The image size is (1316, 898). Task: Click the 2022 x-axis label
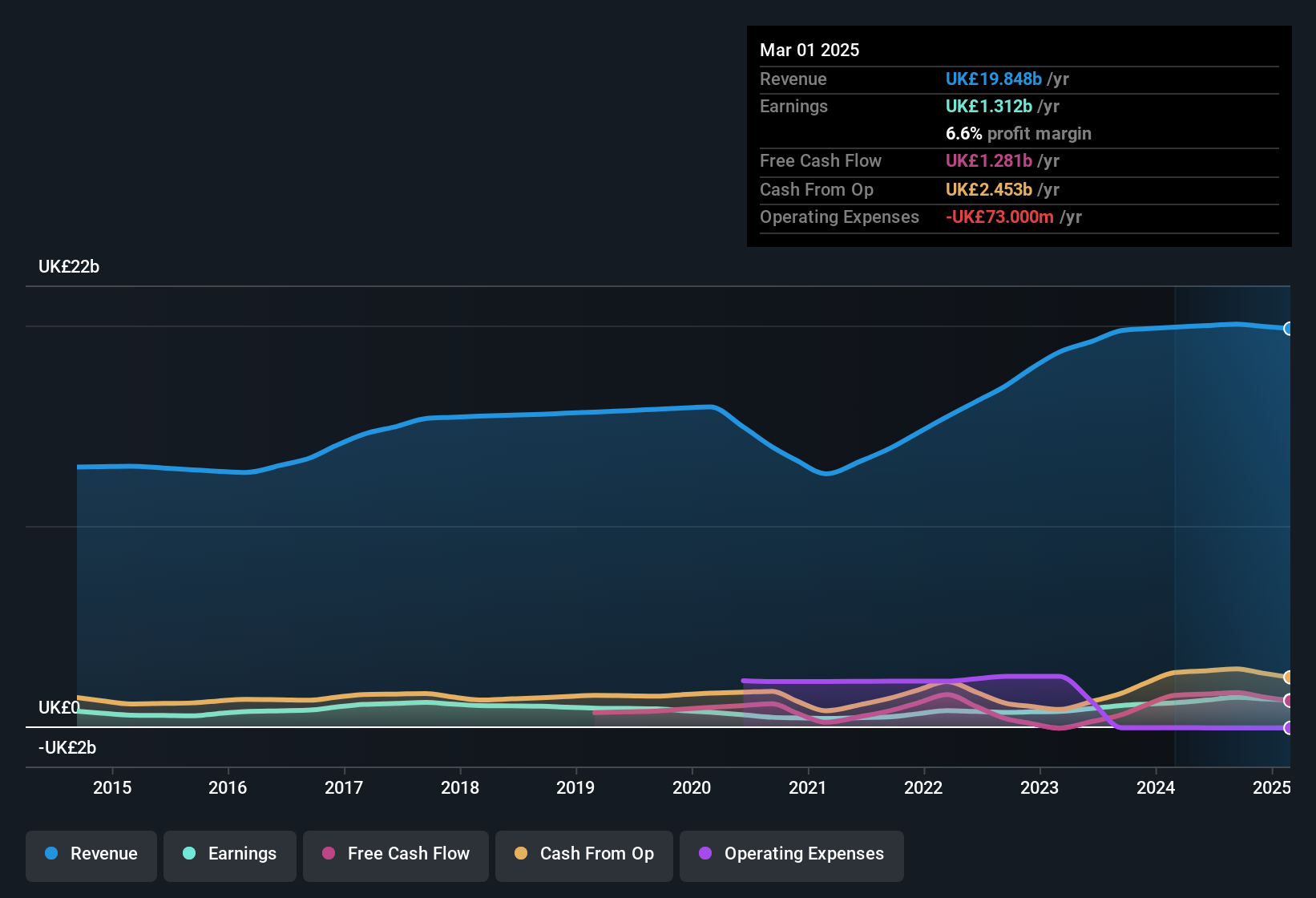pyautogui.click(x=923, y=788)
